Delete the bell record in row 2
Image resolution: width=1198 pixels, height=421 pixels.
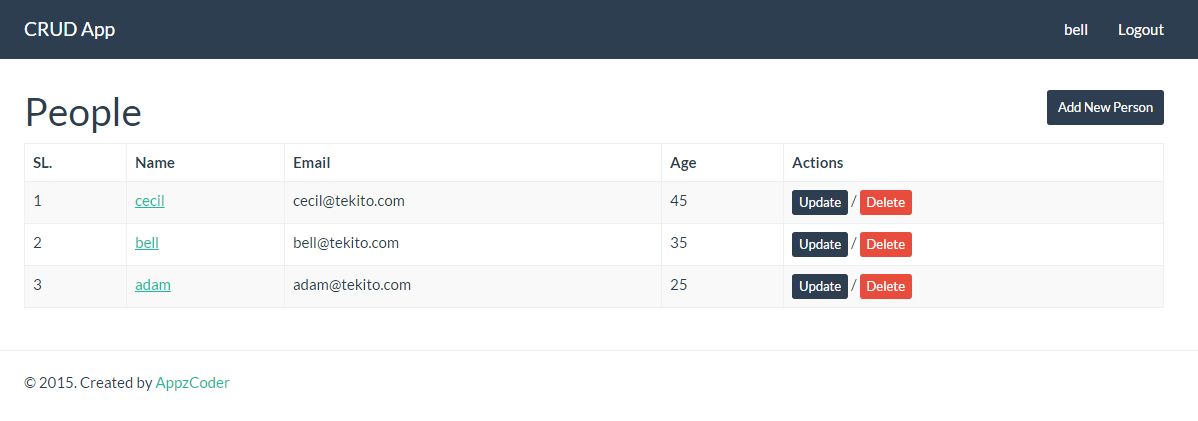[x=886, y=245]
